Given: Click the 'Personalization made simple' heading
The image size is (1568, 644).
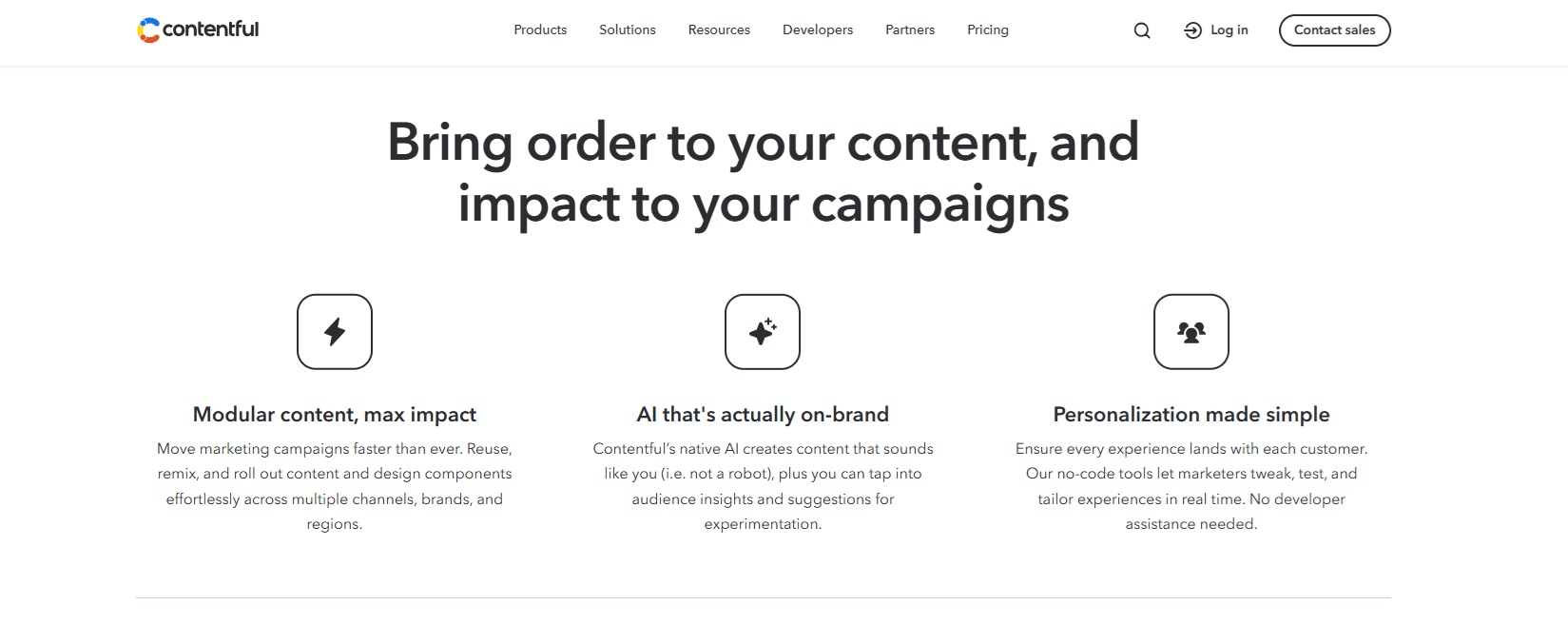Looking at the screenshot, I should tap(1191, 414).
